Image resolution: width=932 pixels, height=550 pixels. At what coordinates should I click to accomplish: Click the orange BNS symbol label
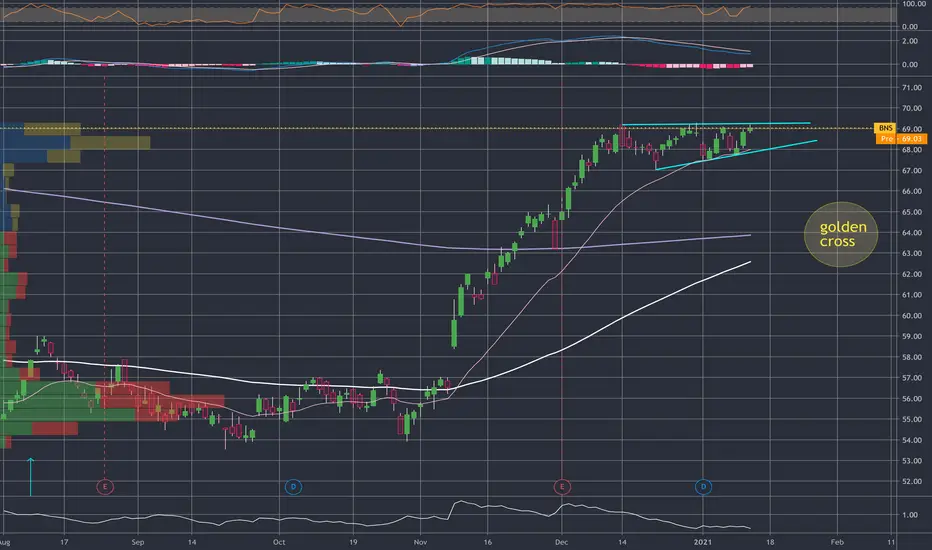pos(885,128)
